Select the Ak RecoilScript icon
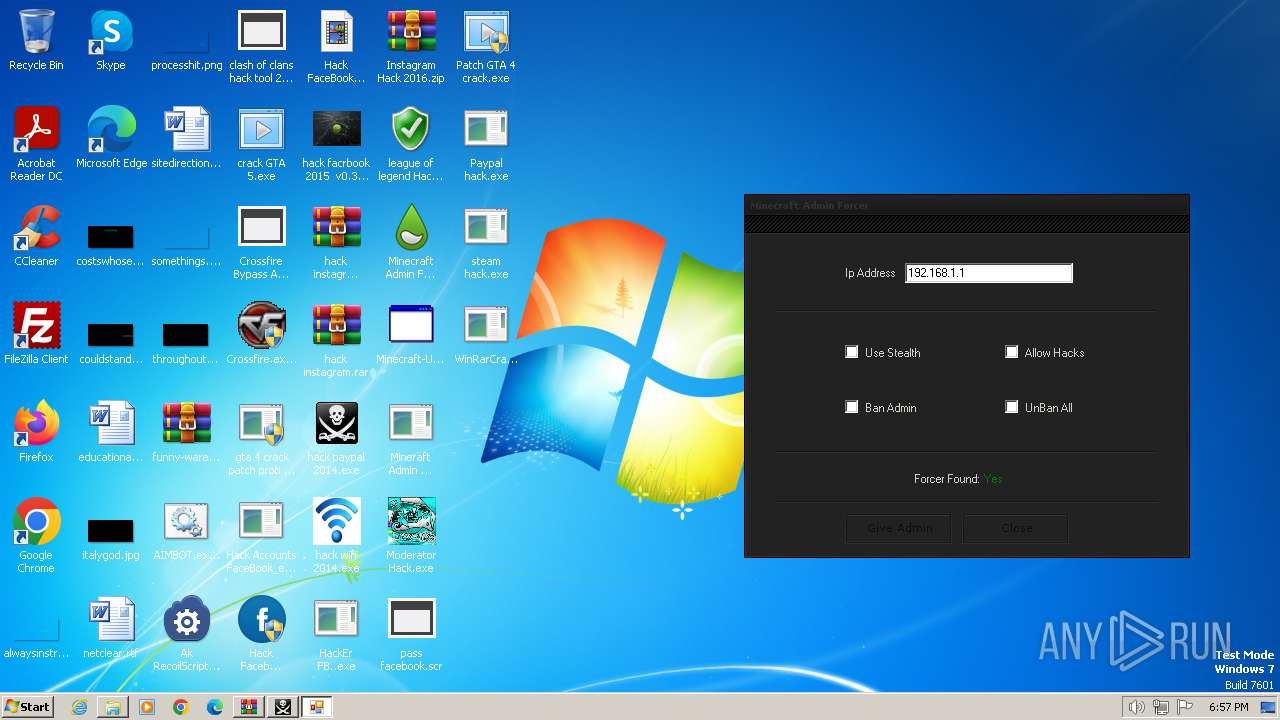The image size is (1280, 720). click(186, 634)
